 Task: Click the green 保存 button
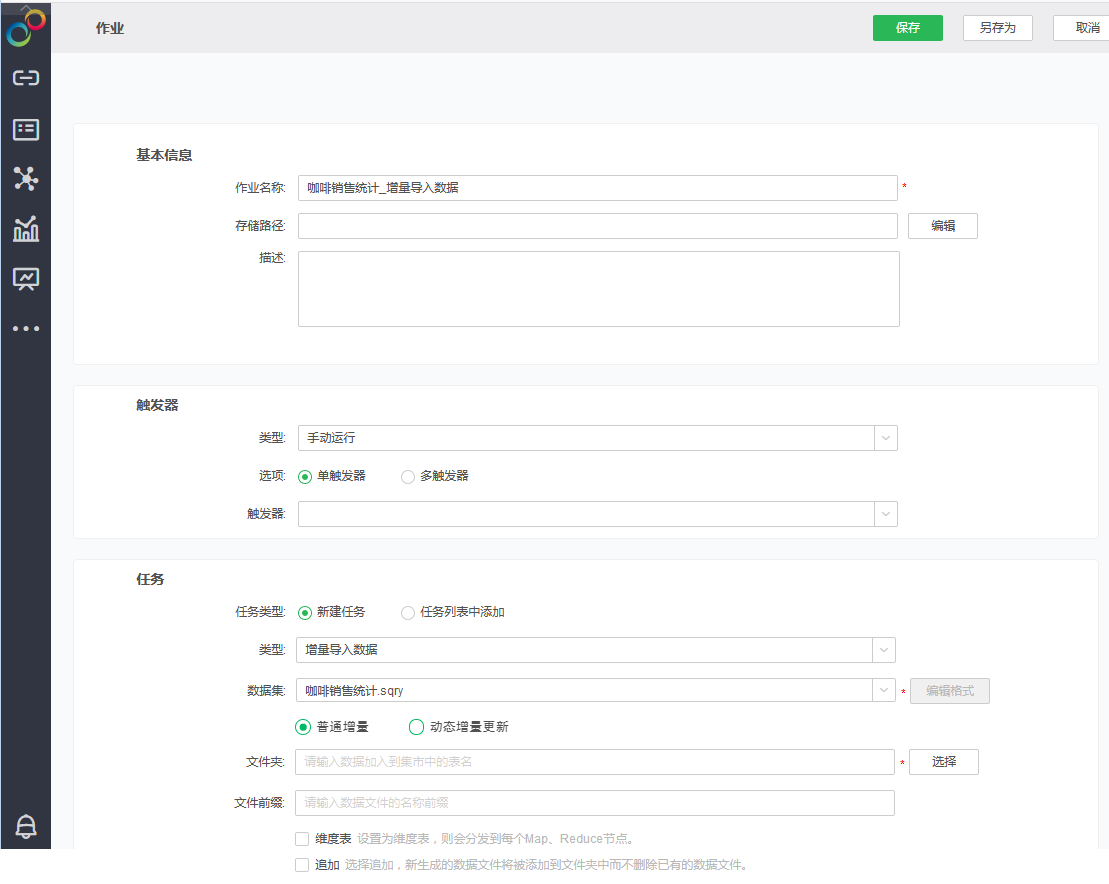pyautogui.click(x=907, y=28)
